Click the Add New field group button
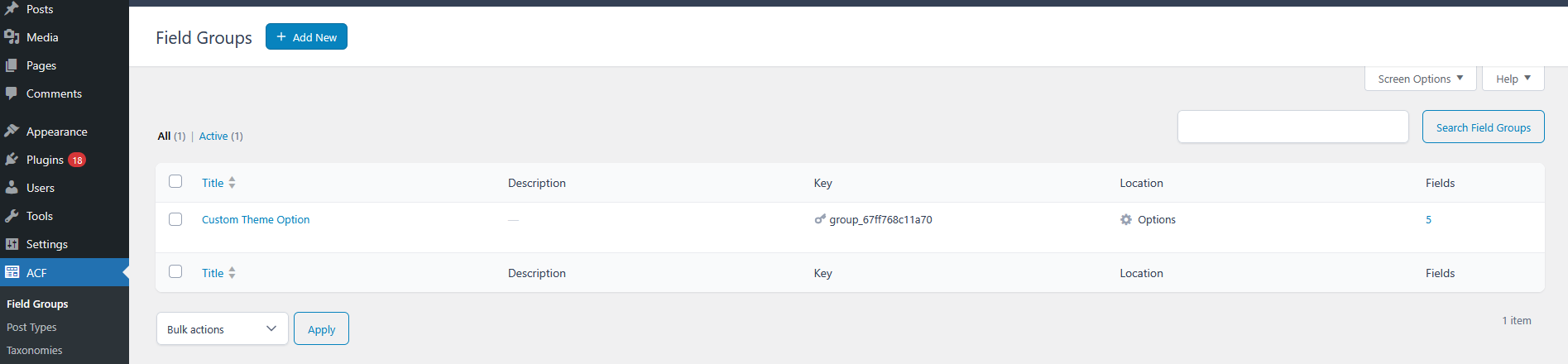 306,36
